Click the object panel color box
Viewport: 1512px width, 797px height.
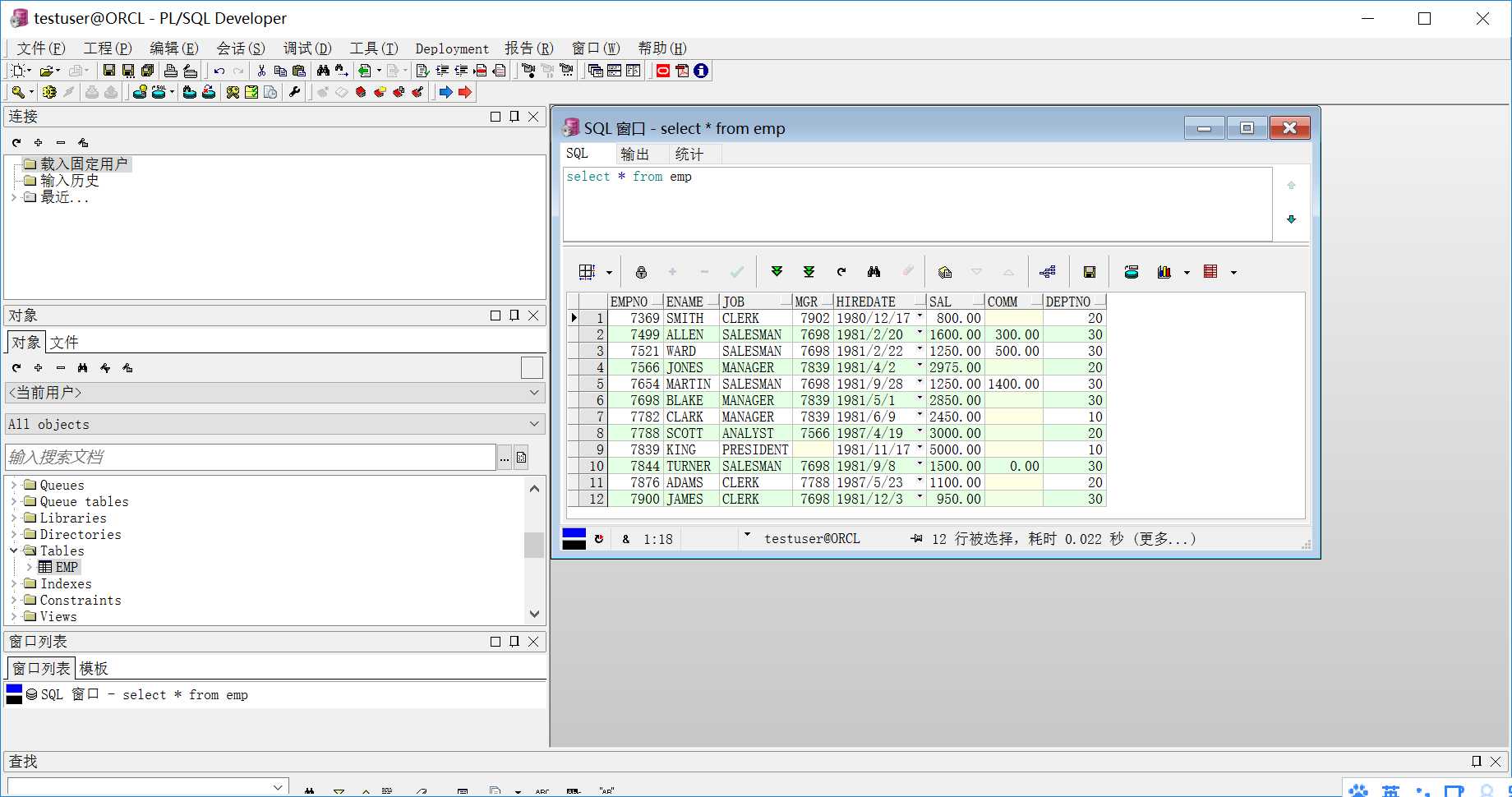(532, 367)
